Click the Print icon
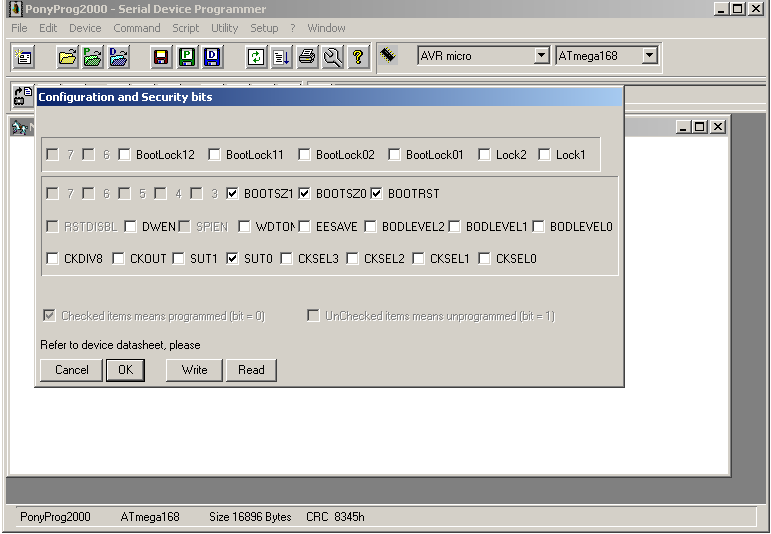Image resolution: width=771 pixels, height=534 pixels. [307, 57]
